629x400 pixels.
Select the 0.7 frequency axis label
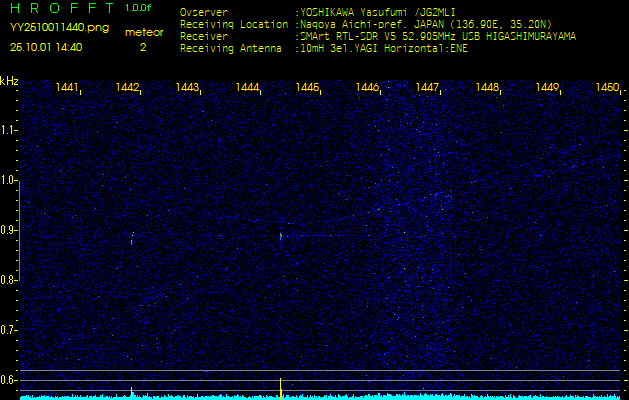pos(9,329)
